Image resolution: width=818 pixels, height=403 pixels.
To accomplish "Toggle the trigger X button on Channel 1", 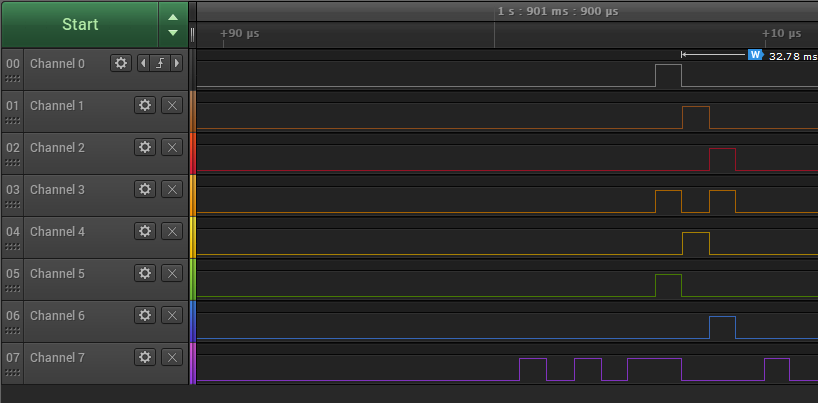I will pyautogui.click(x=172, y=105).
